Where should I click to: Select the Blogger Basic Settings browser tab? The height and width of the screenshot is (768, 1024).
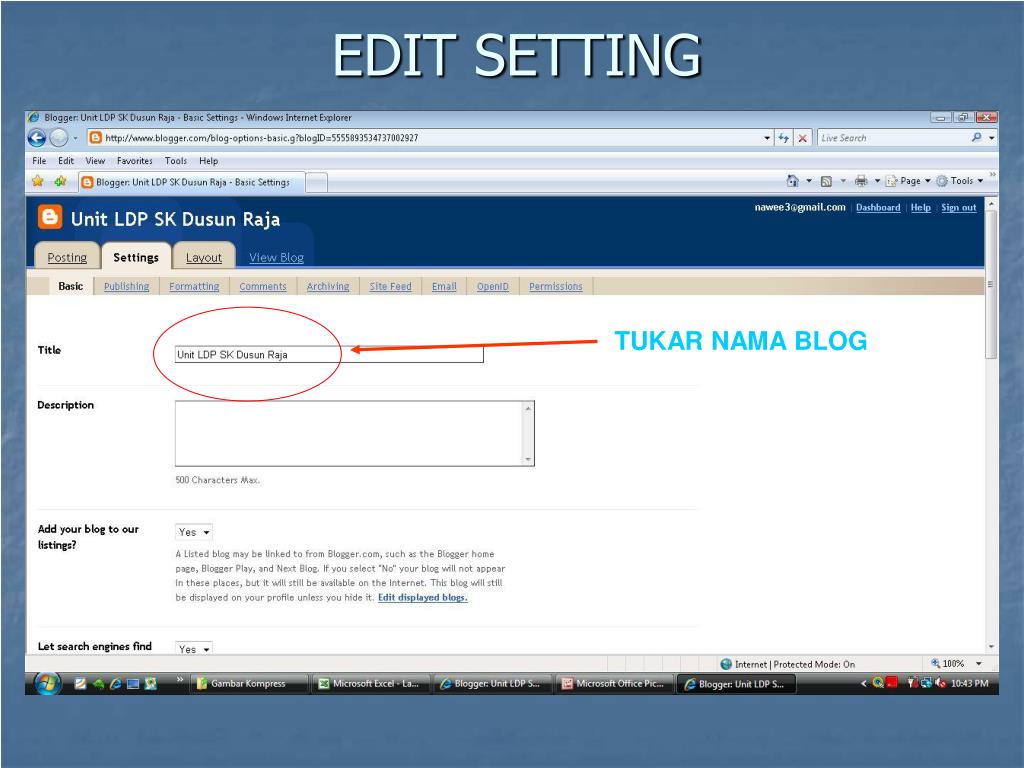pyautogui.click(x=191, y=182)
